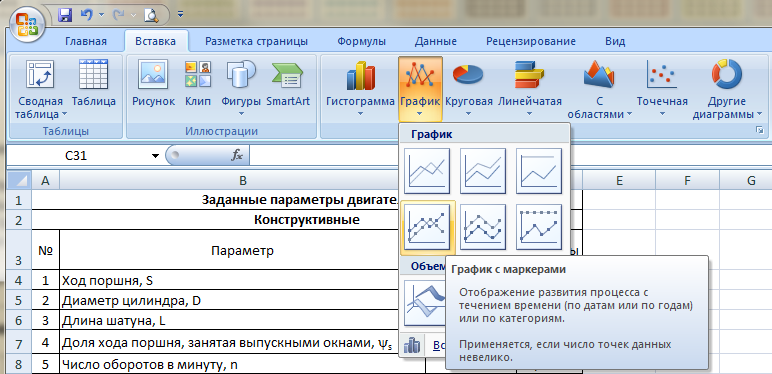
Task: Select row 5 header
Action: point(19,300)
